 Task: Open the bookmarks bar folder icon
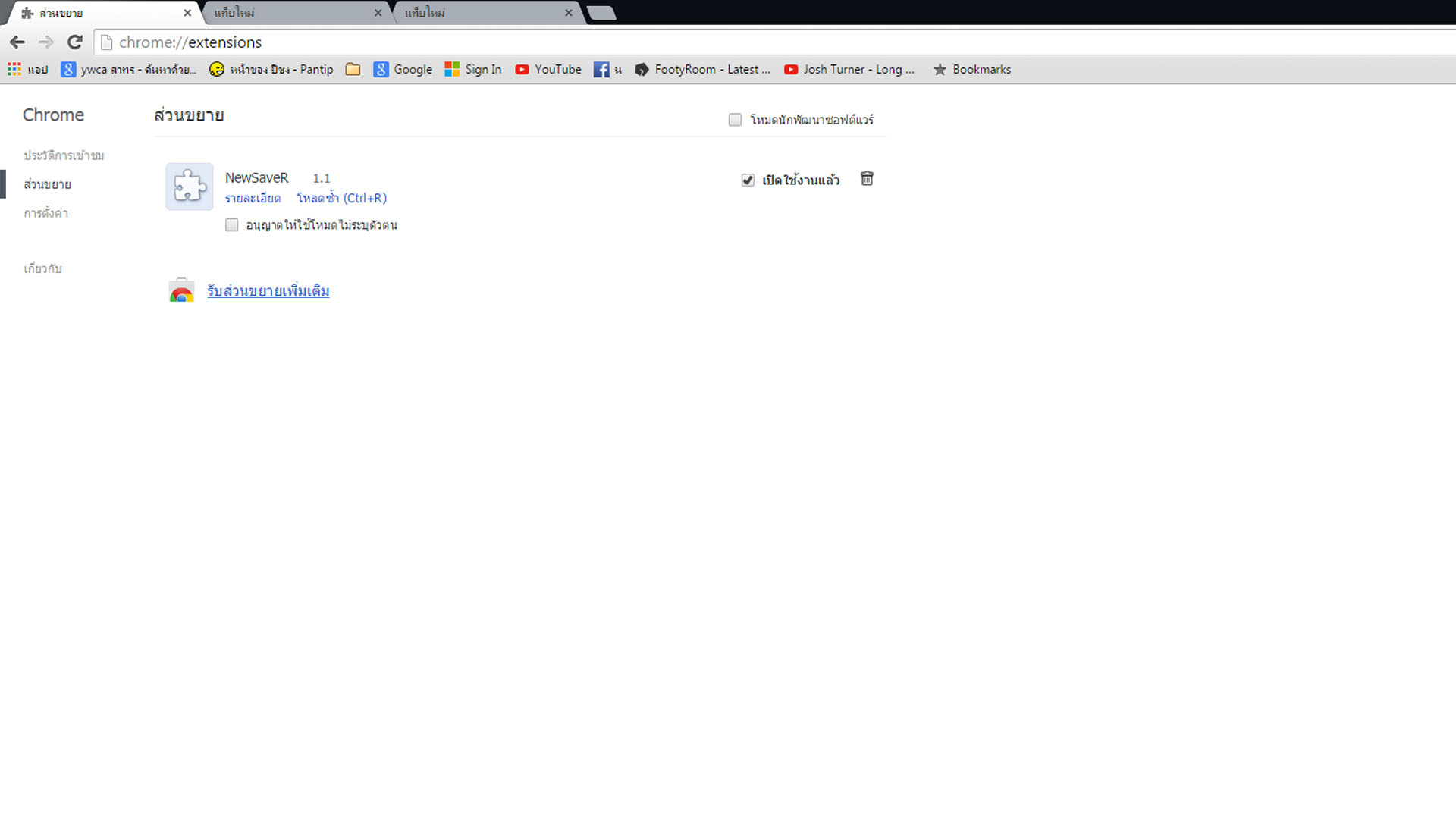coord(353,69)
